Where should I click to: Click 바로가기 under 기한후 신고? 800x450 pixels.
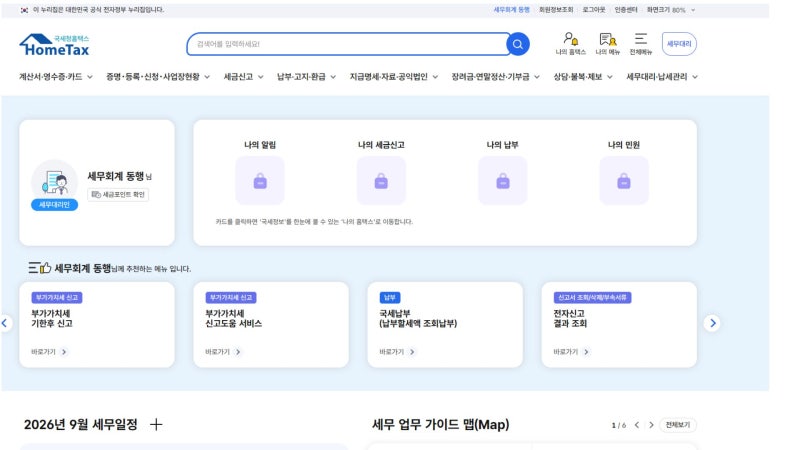pos(49,352)
